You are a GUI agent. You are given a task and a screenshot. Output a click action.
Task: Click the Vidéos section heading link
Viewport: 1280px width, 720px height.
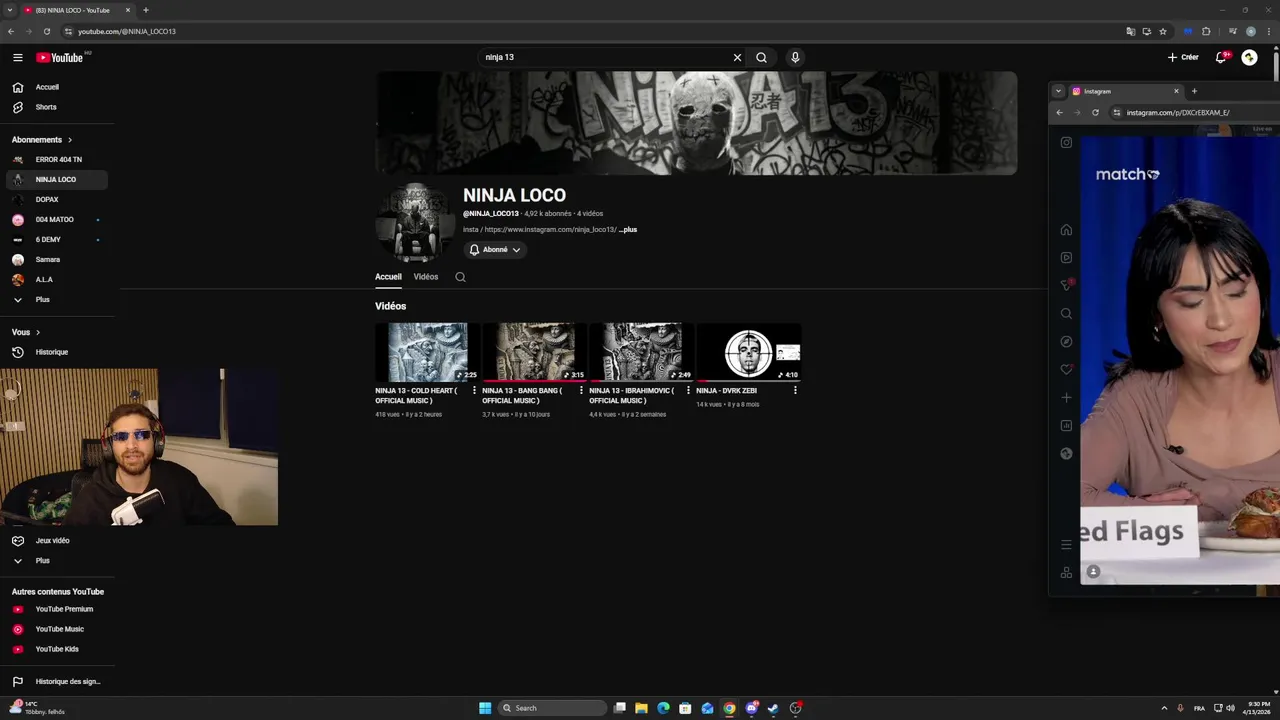(x=390, y=306)
